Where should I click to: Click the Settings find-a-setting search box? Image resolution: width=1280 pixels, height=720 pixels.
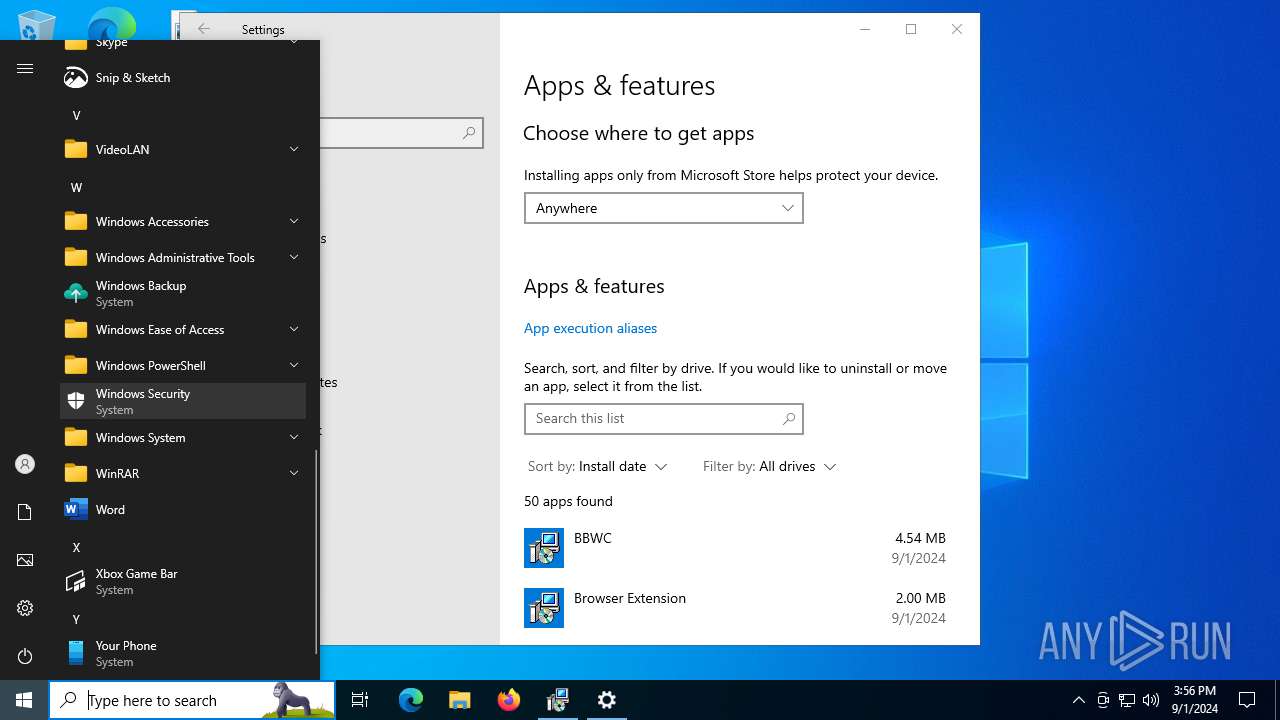tap(401, 133)
